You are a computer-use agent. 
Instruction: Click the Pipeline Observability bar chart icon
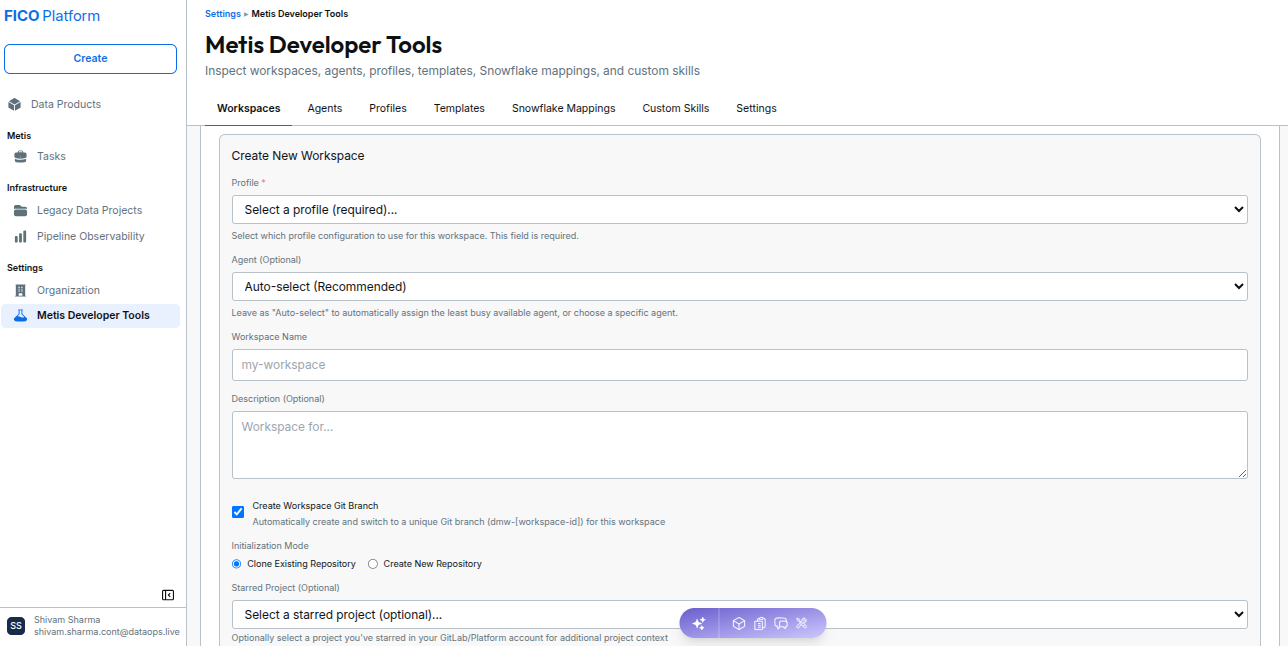click(20, 237)
